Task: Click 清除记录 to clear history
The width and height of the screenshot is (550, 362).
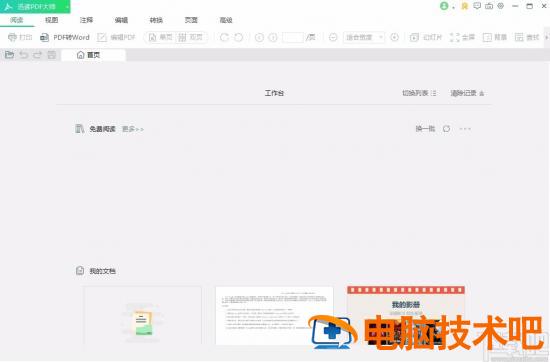Action: [x=468, y=93]
